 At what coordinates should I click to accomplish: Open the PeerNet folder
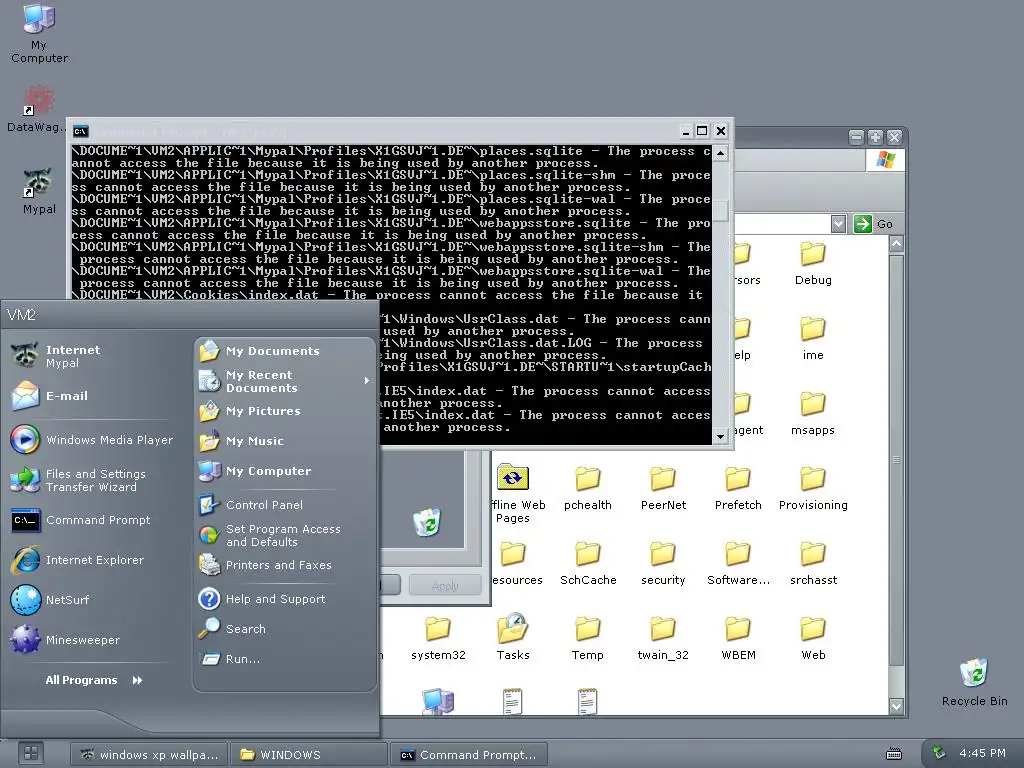tap(663, 488)
